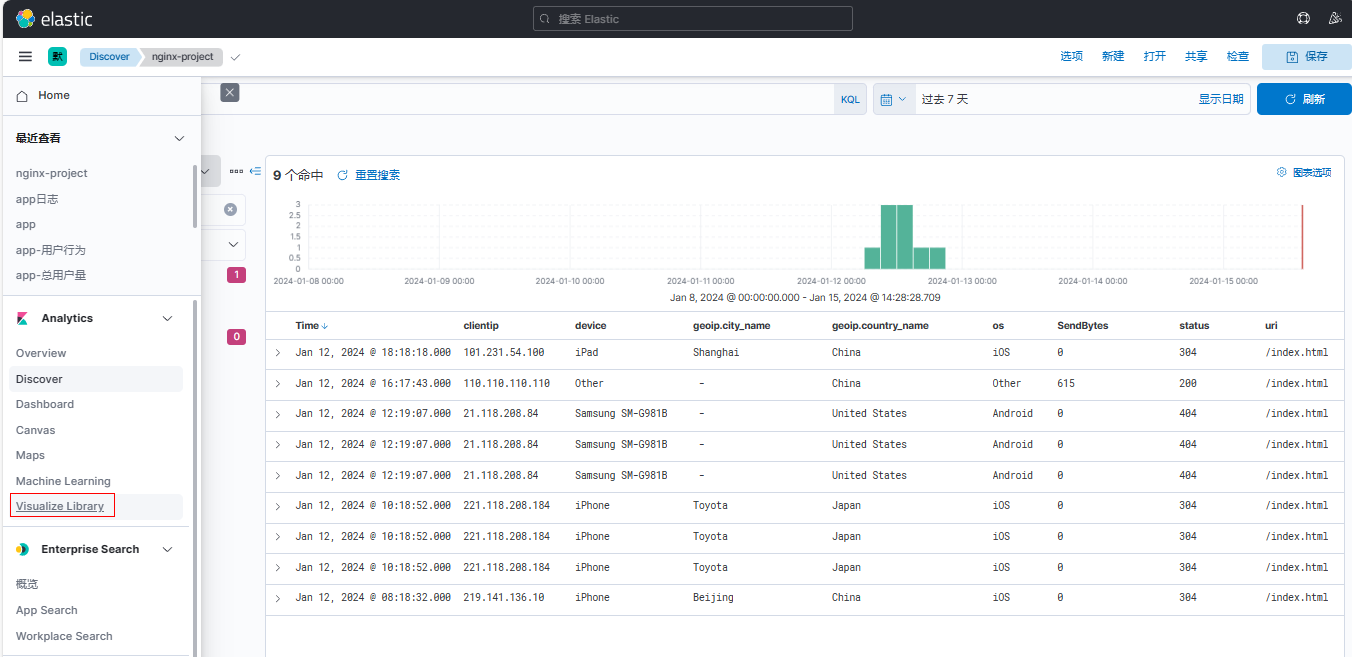Select Dashboard from the Analytics menu
1352x657 pixels.
[x=45, y=404]
